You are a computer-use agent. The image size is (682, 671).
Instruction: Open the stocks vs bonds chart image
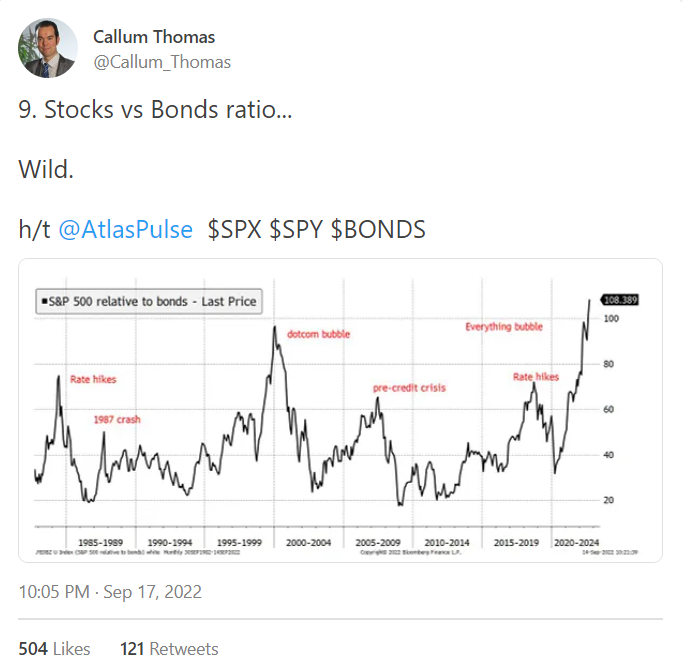[x=340, y=410]
